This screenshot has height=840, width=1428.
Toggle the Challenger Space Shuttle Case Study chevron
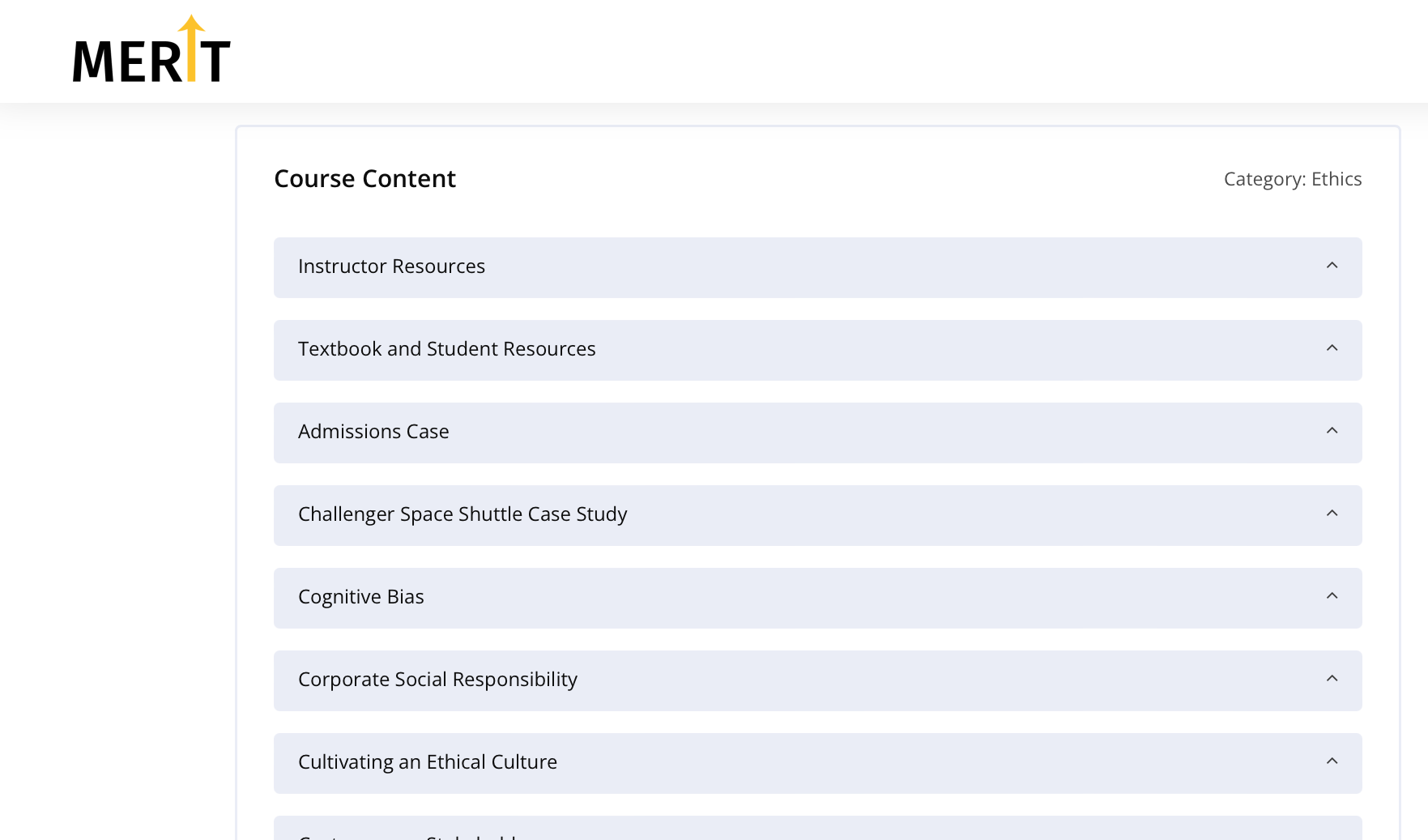[1332, 514]
